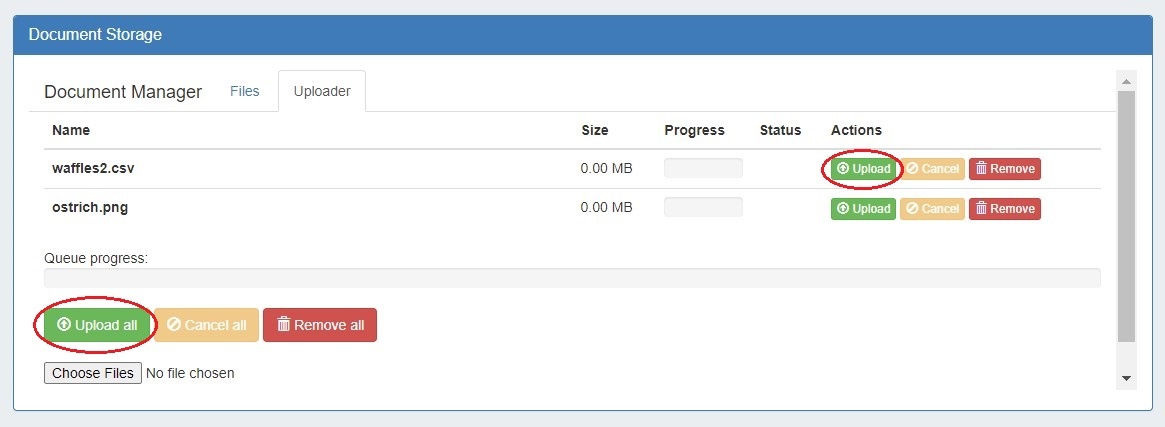The width and height of the screenshot is (1165, 427).
Task: Click the trash icon in Remove all
Action: pos(283,325)
